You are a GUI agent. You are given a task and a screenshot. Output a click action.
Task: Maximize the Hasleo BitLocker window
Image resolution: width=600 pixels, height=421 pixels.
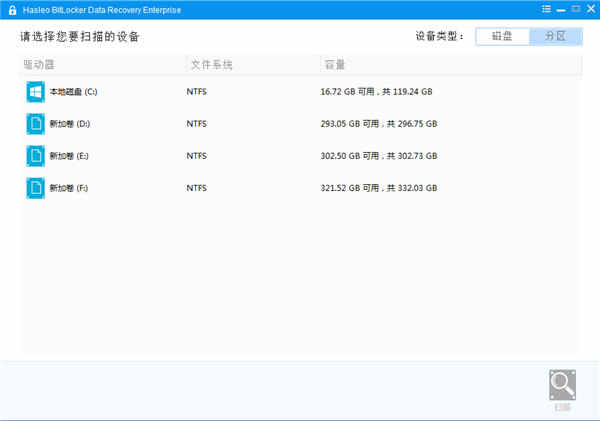[x=576, y=9]
